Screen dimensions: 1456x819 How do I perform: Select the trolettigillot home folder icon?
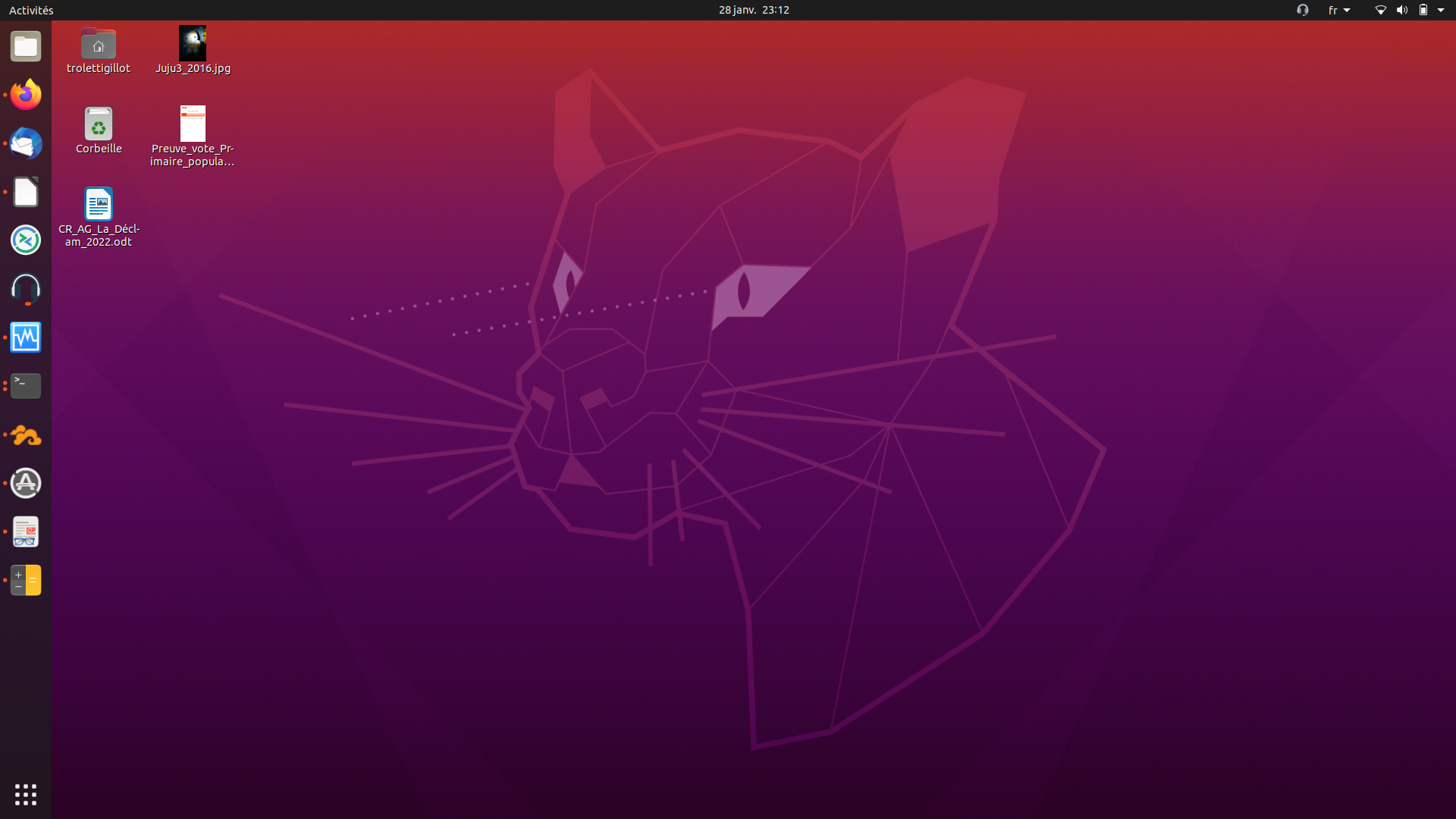point(99,44)
